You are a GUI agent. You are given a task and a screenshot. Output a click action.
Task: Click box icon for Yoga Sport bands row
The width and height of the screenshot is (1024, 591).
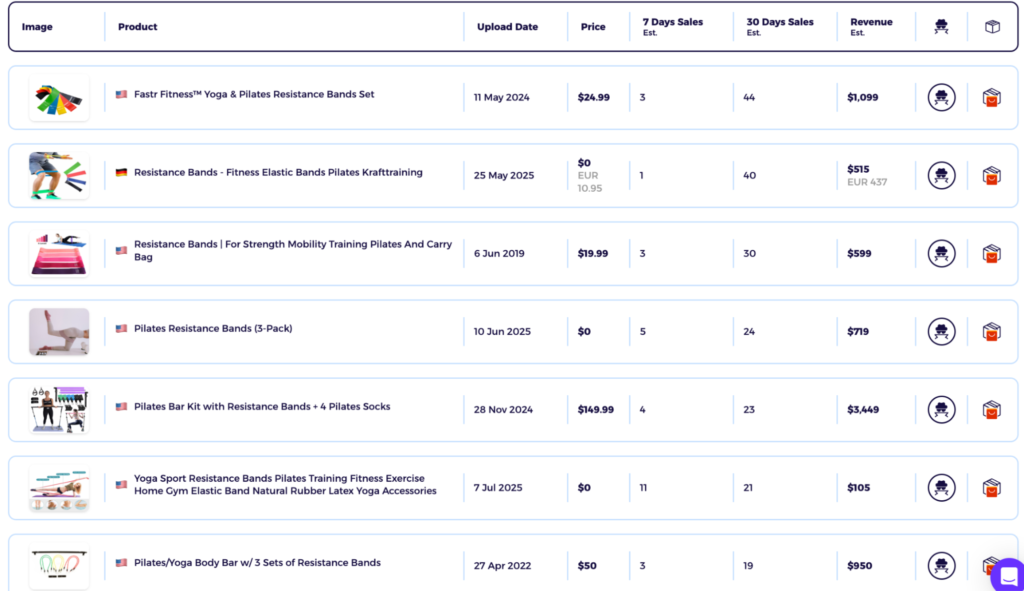click(x=991, y=488)
